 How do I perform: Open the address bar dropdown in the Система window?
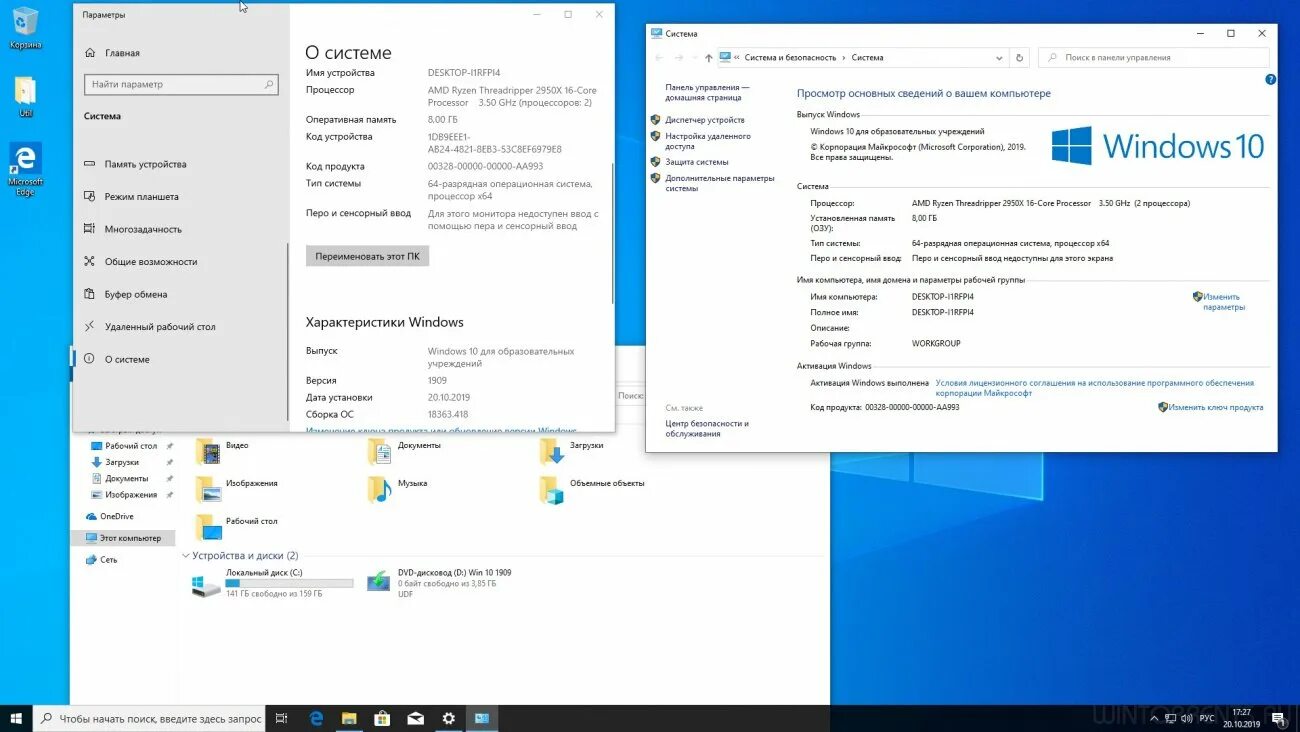[1000, 58]
